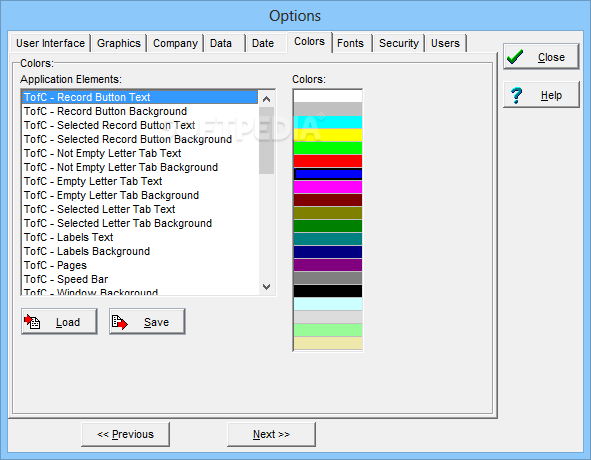The image size is (591, 460).
Task: Select 'TofC - Selected Record Button Background'
Action: point(140,139)
